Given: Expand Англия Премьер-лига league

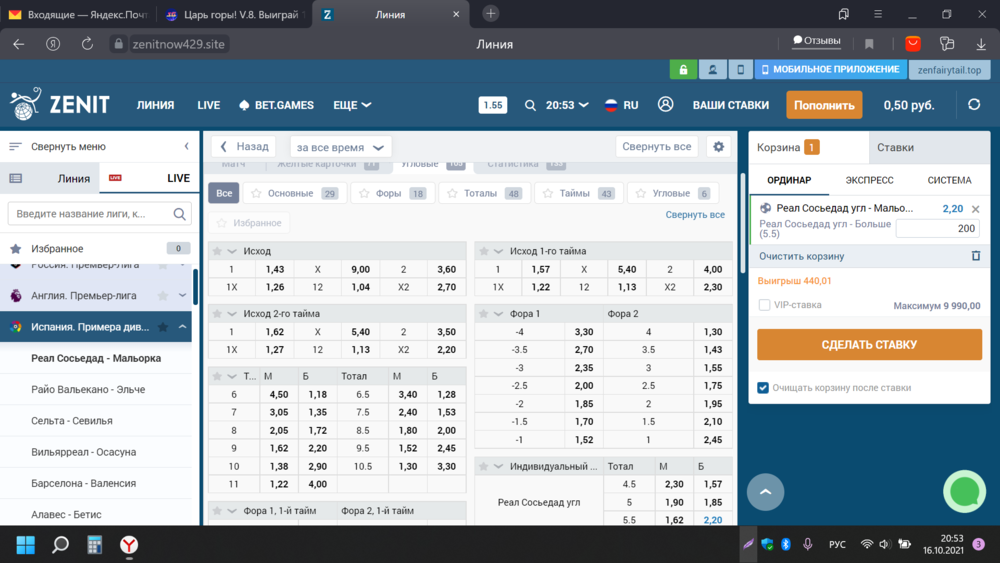Looking at the screenshot, I should click(182, 296).
